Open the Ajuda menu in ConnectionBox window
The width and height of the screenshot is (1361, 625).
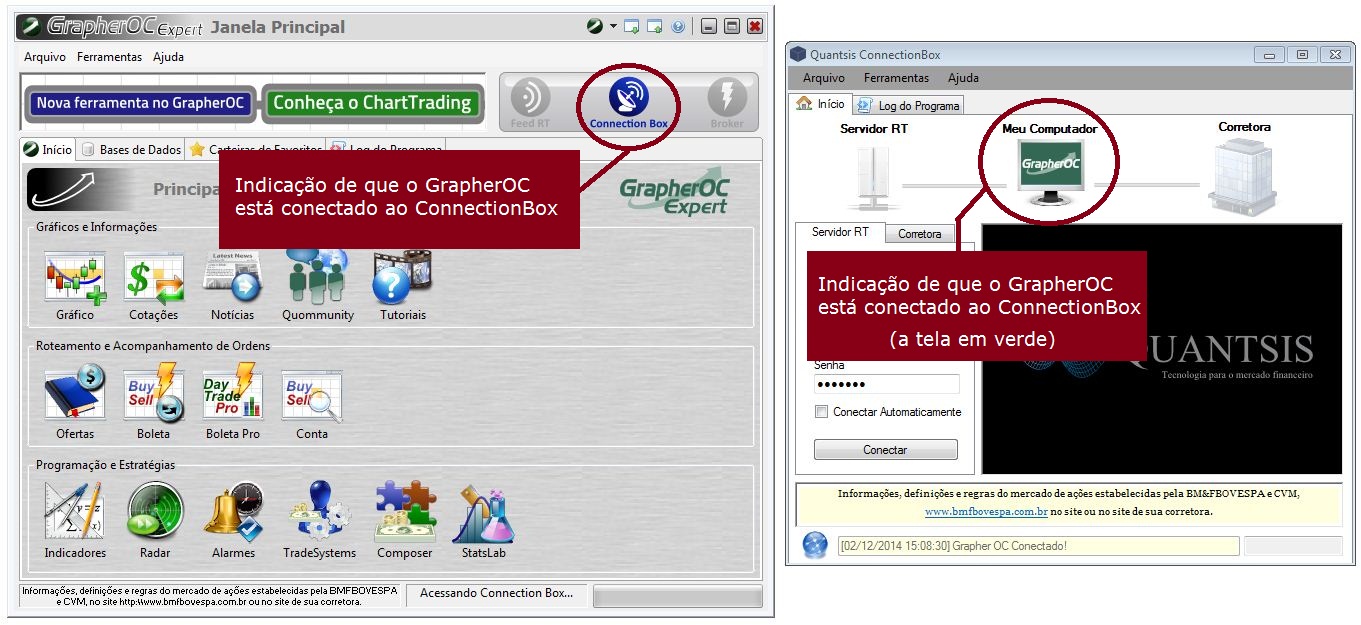[963, 78]
